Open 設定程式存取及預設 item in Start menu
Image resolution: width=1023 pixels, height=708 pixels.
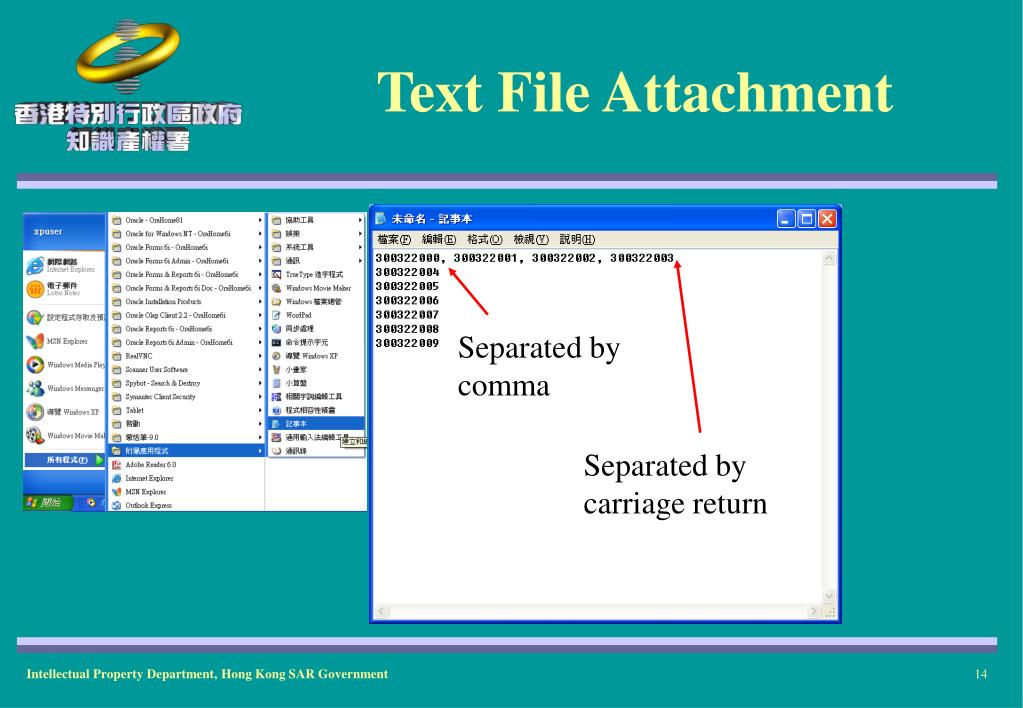(x=65, y=318)
